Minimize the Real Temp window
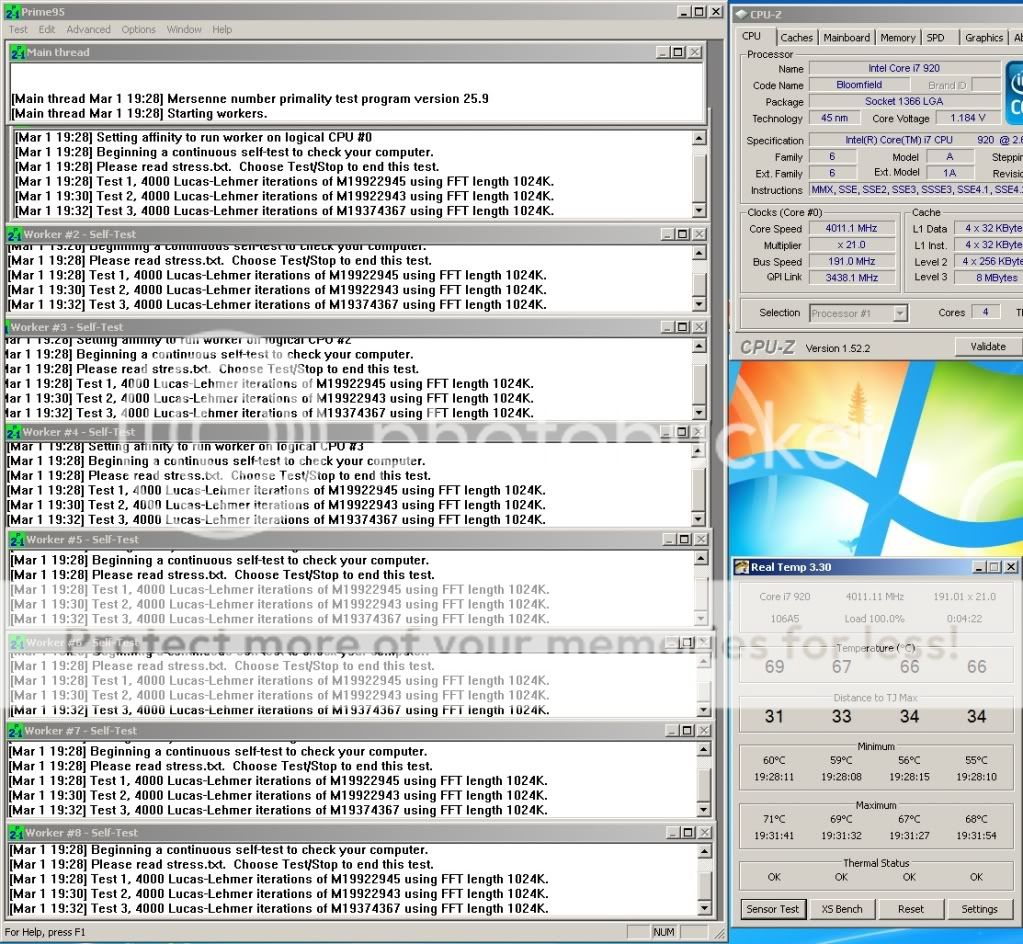 coord(979,567)
